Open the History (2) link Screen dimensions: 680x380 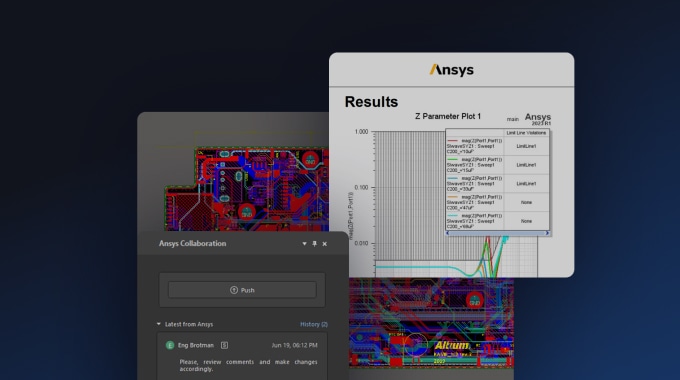[314, 324]
